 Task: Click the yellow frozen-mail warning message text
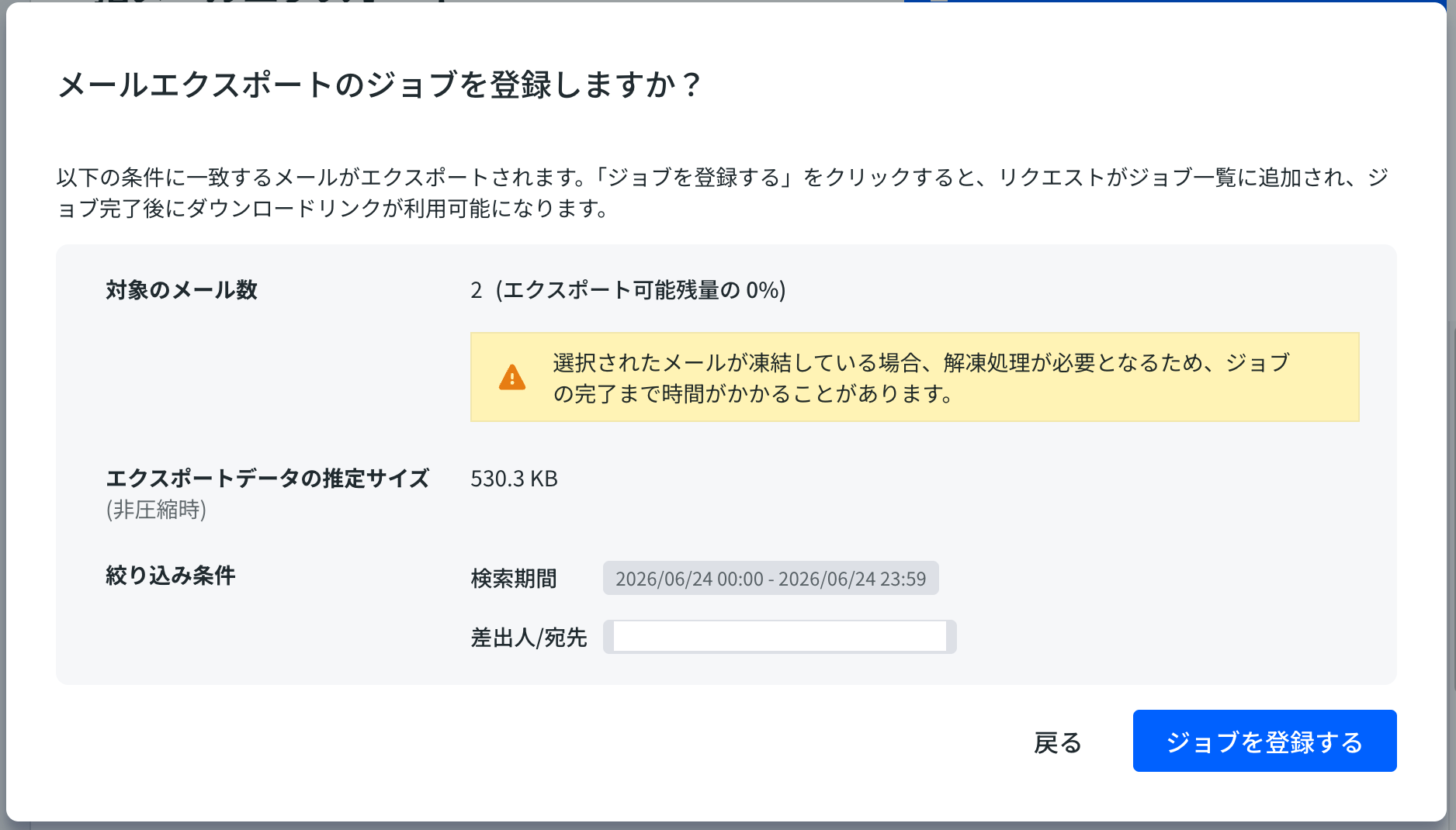point(920,378)
